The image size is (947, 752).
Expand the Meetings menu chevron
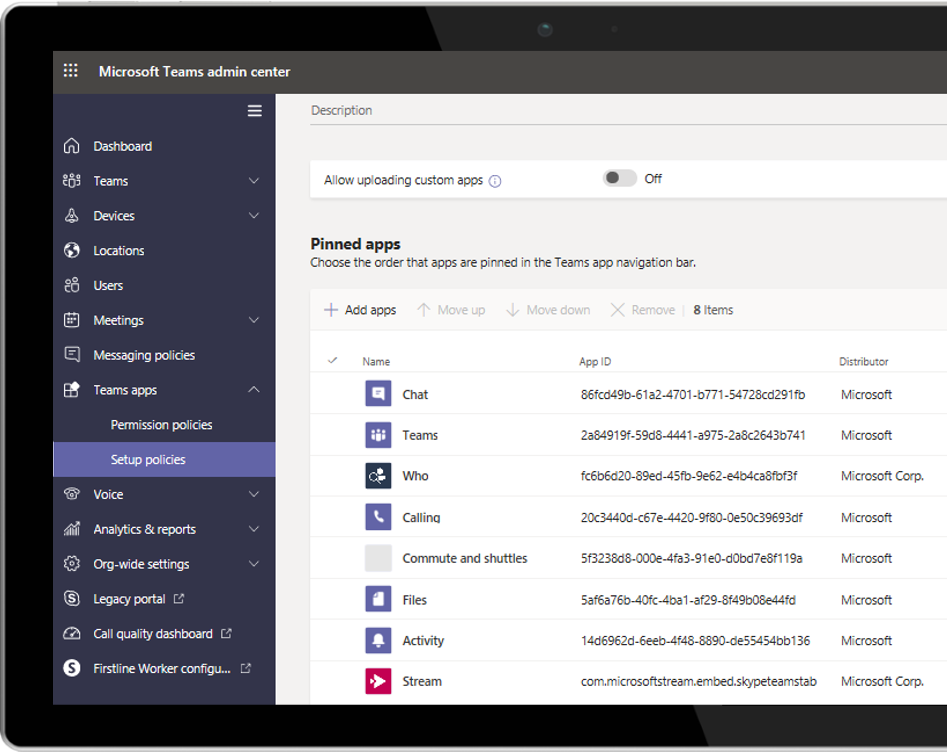(254, 320)
